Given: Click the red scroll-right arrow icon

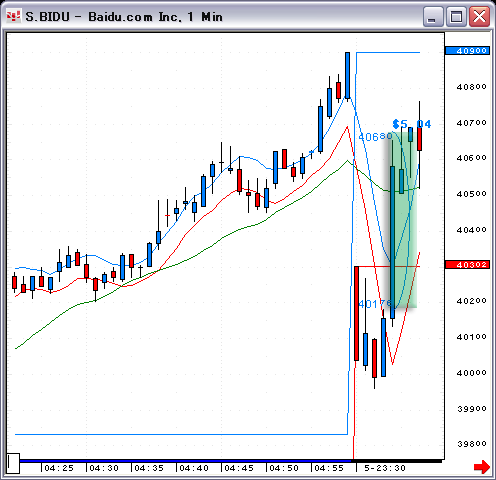Looking at the screenshot, I should [482, 467].
